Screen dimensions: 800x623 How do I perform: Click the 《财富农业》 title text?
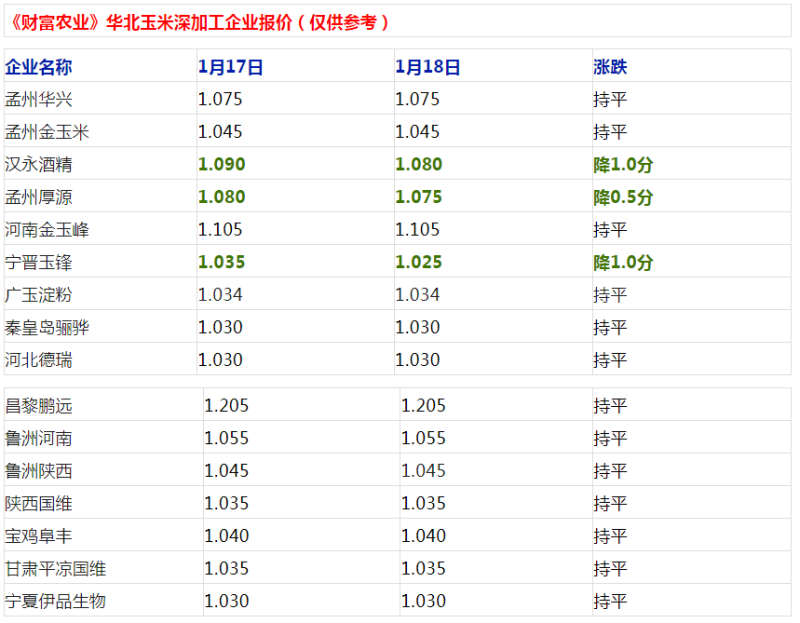point(52,22)
